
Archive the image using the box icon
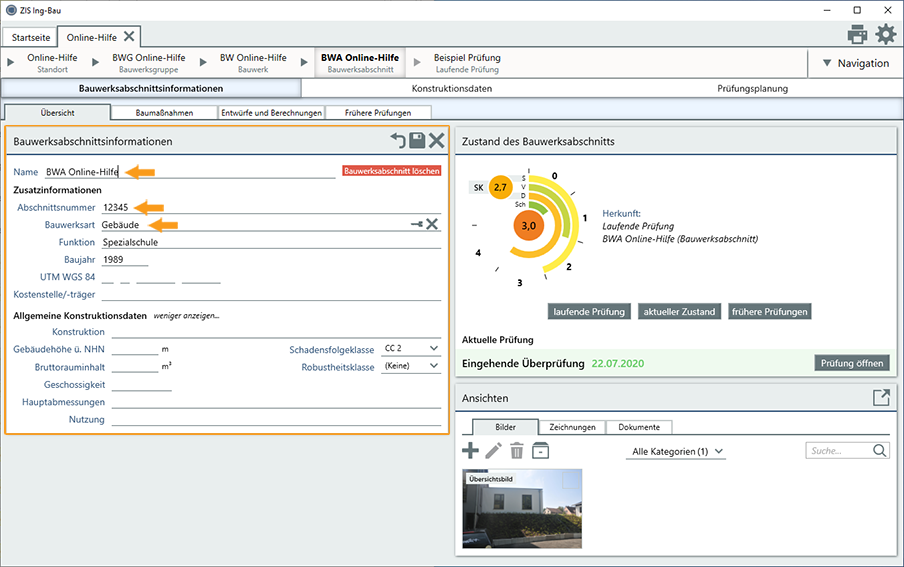[540, 450]
